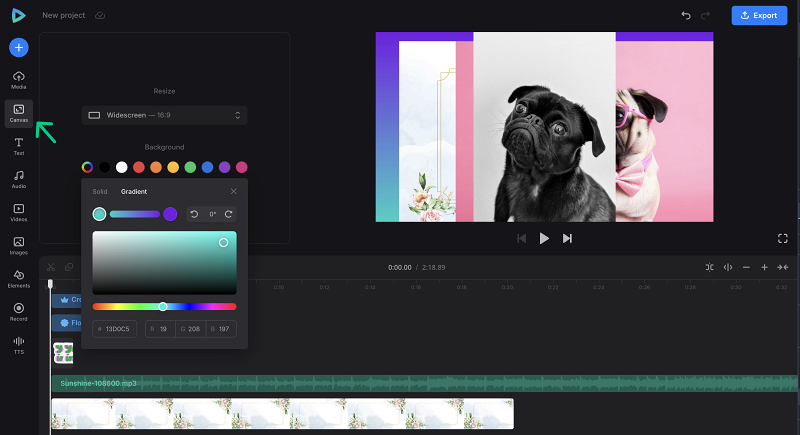Skip to the previous clip
Viewport: 800px width, 435px height.
(521, 238)
